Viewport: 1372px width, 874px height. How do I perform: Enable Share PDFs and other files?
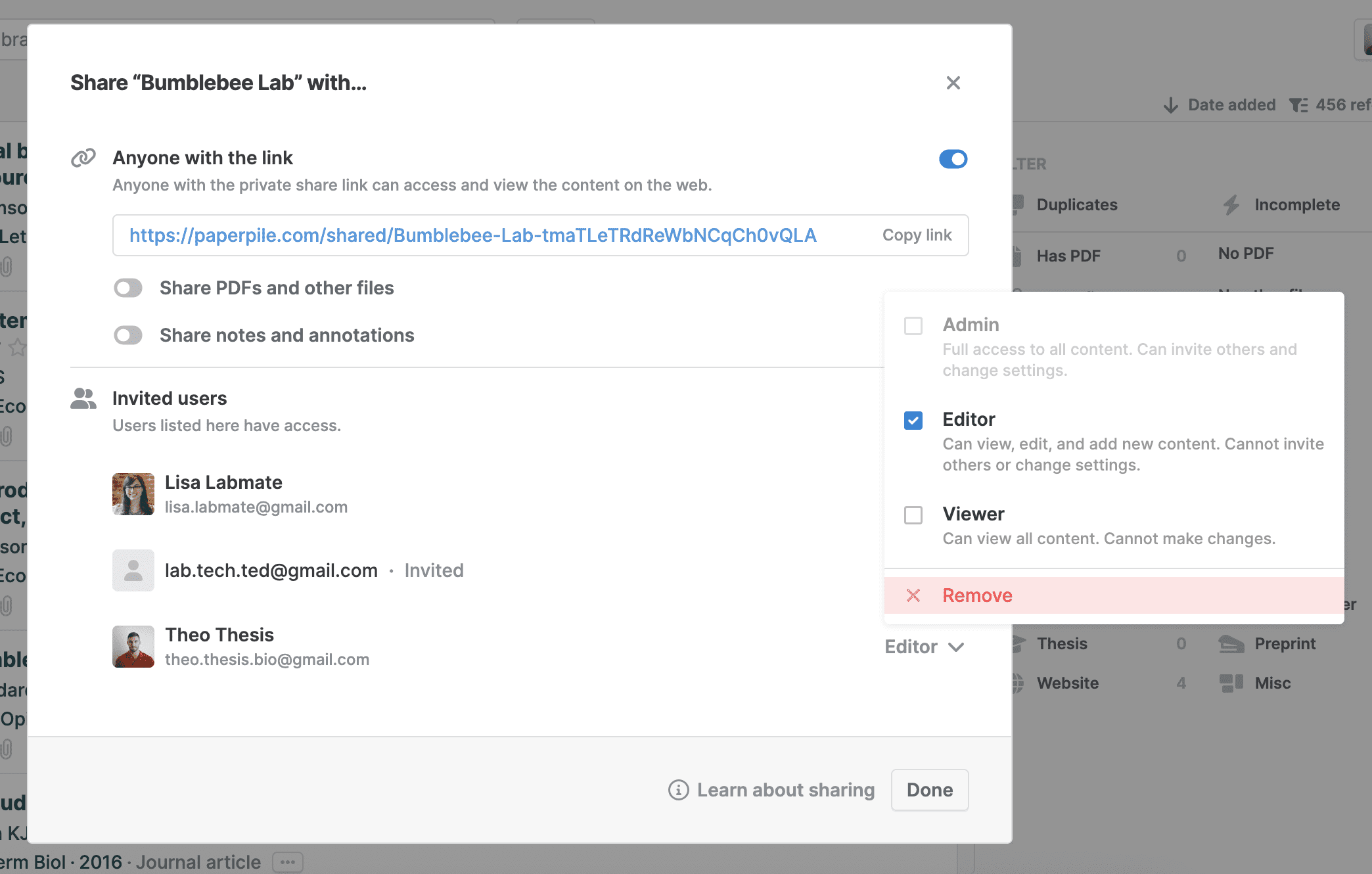pyautogui.click(x=128, y=288)
